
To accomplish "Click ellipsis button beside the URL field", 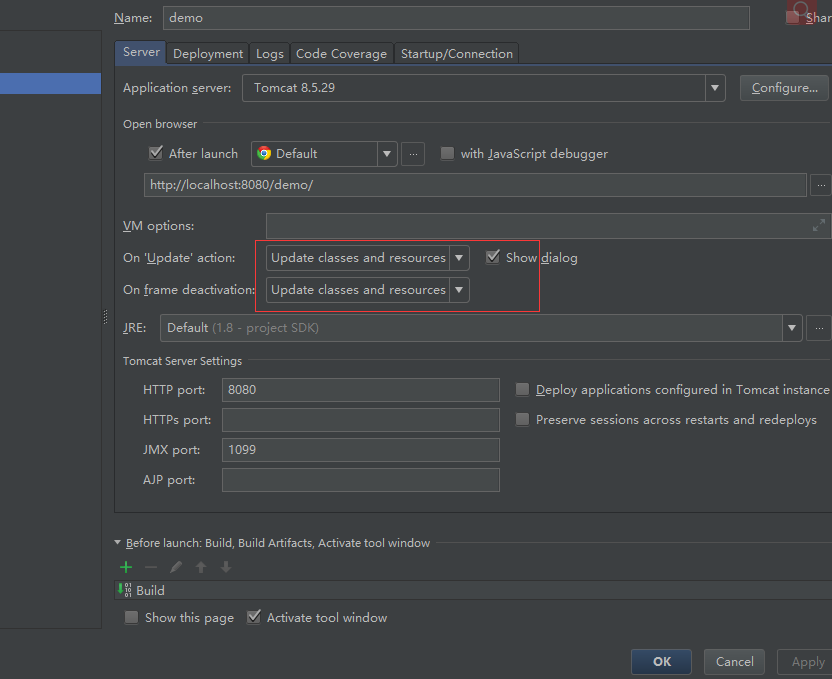I will [821, 185].
